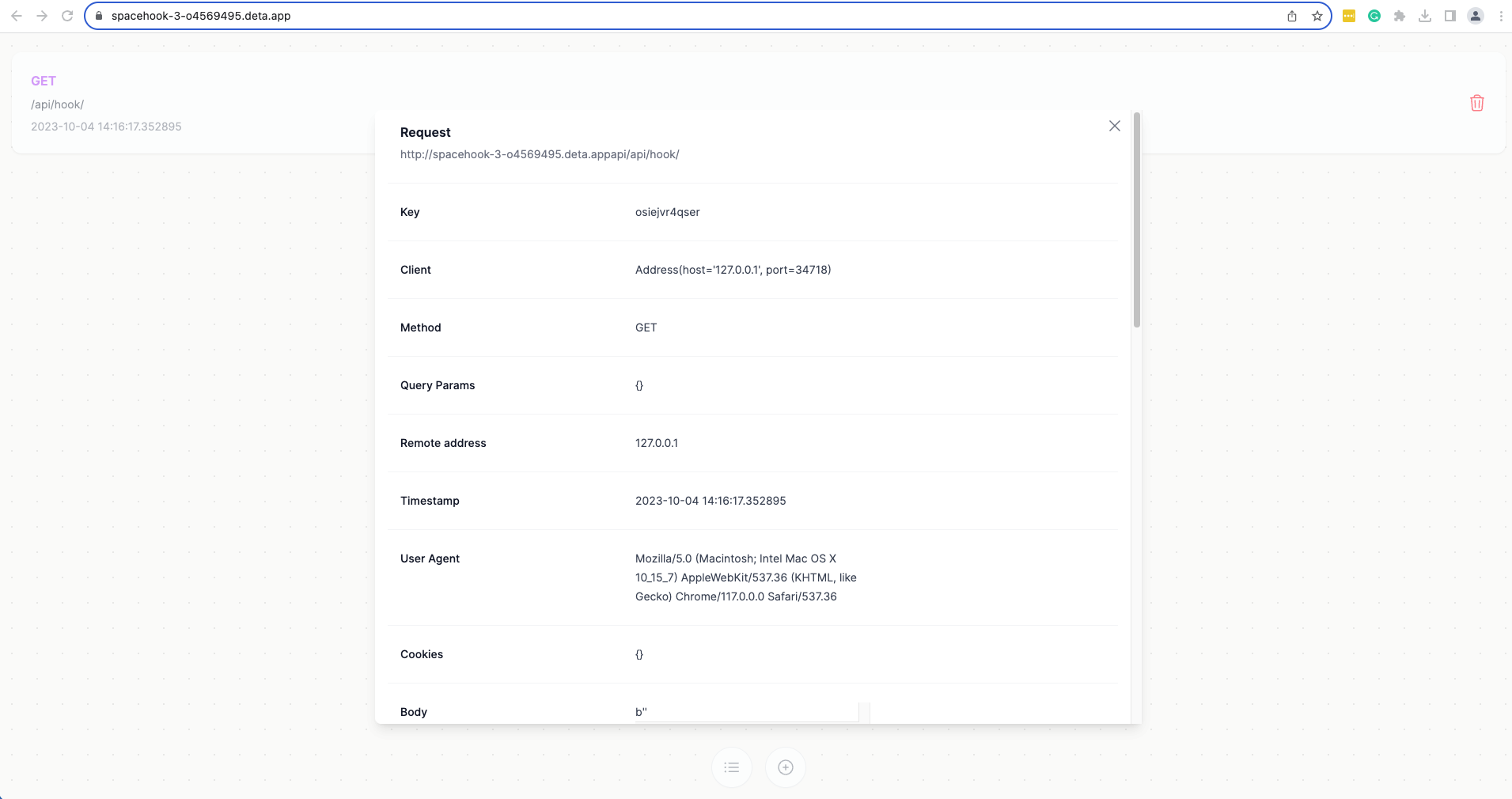The image size is (1512, 799).
Task: Click the yellow extension icon in toolbar
Action: tap(1349, 16)
